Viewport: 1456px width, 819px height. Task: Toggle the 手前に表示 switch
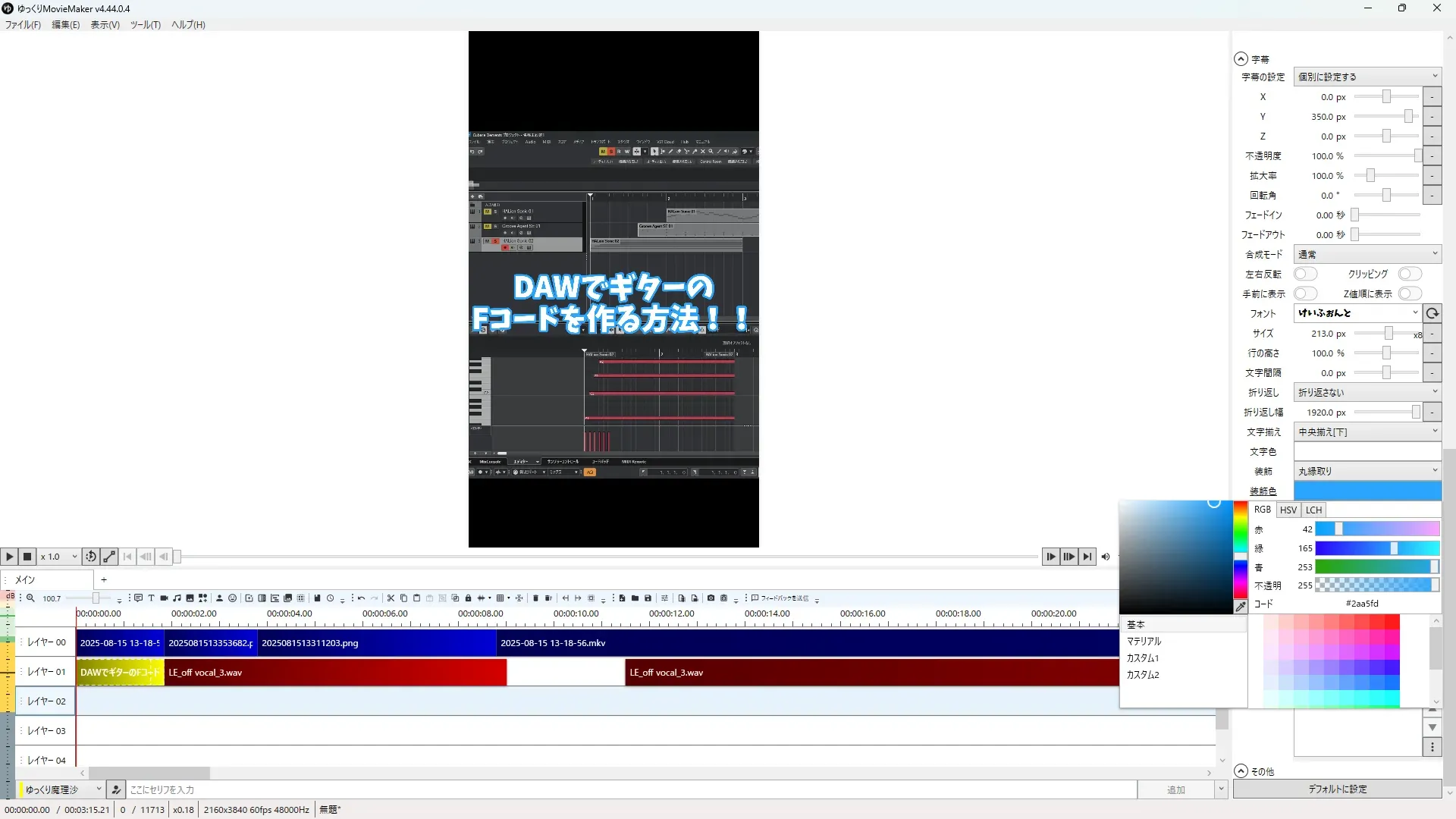1305,293
